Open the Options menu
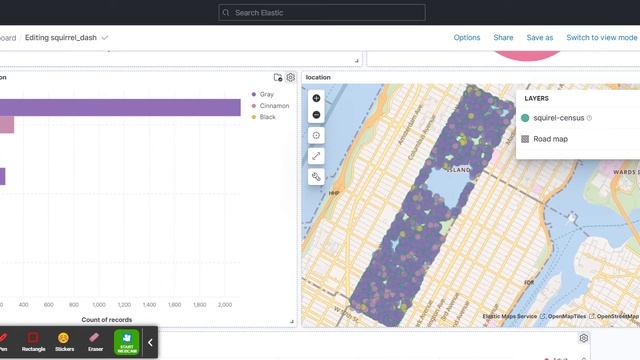 (x=467, y=38)
